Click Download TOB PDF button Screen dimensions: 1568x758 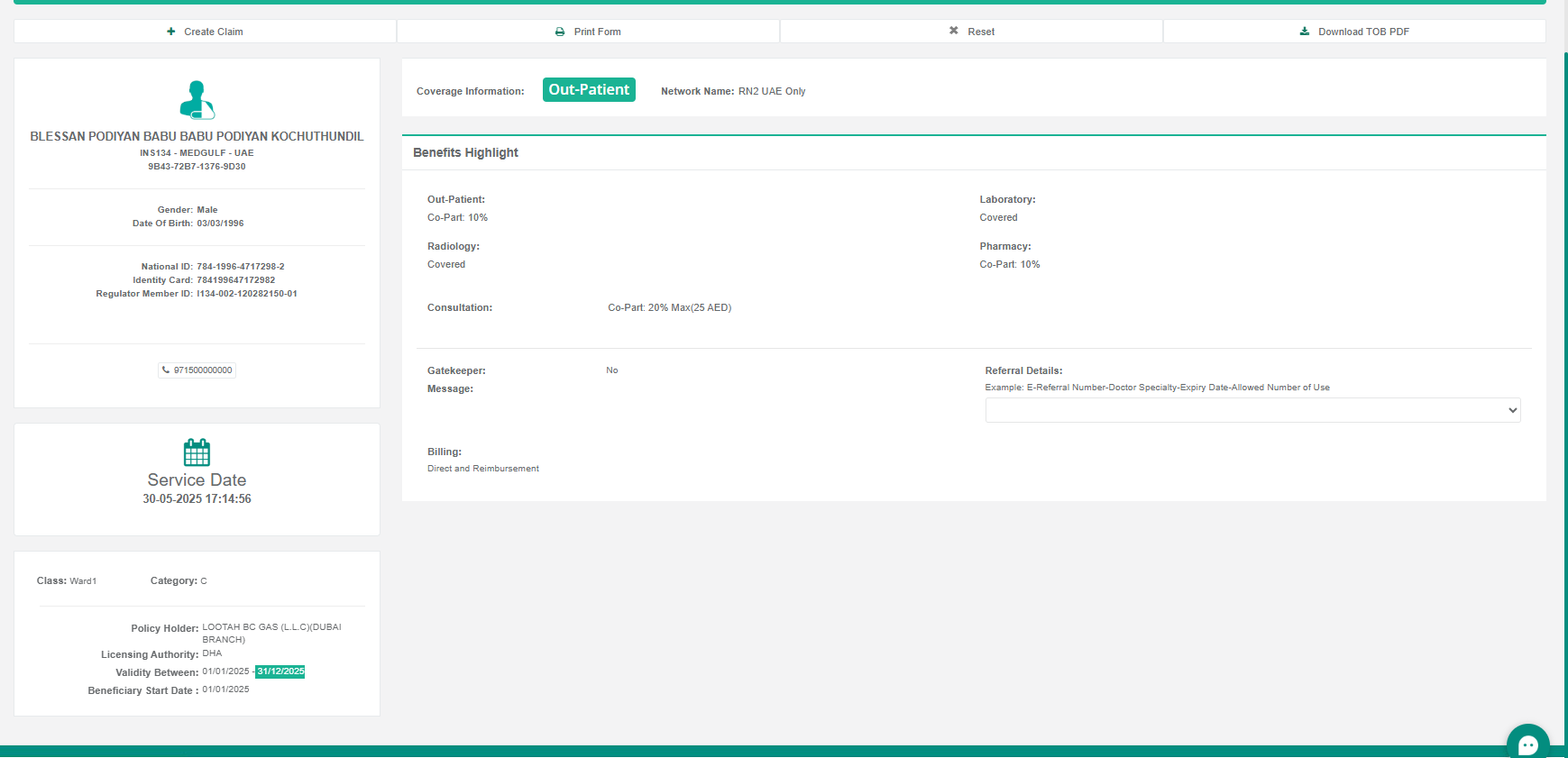[1354, 32]
